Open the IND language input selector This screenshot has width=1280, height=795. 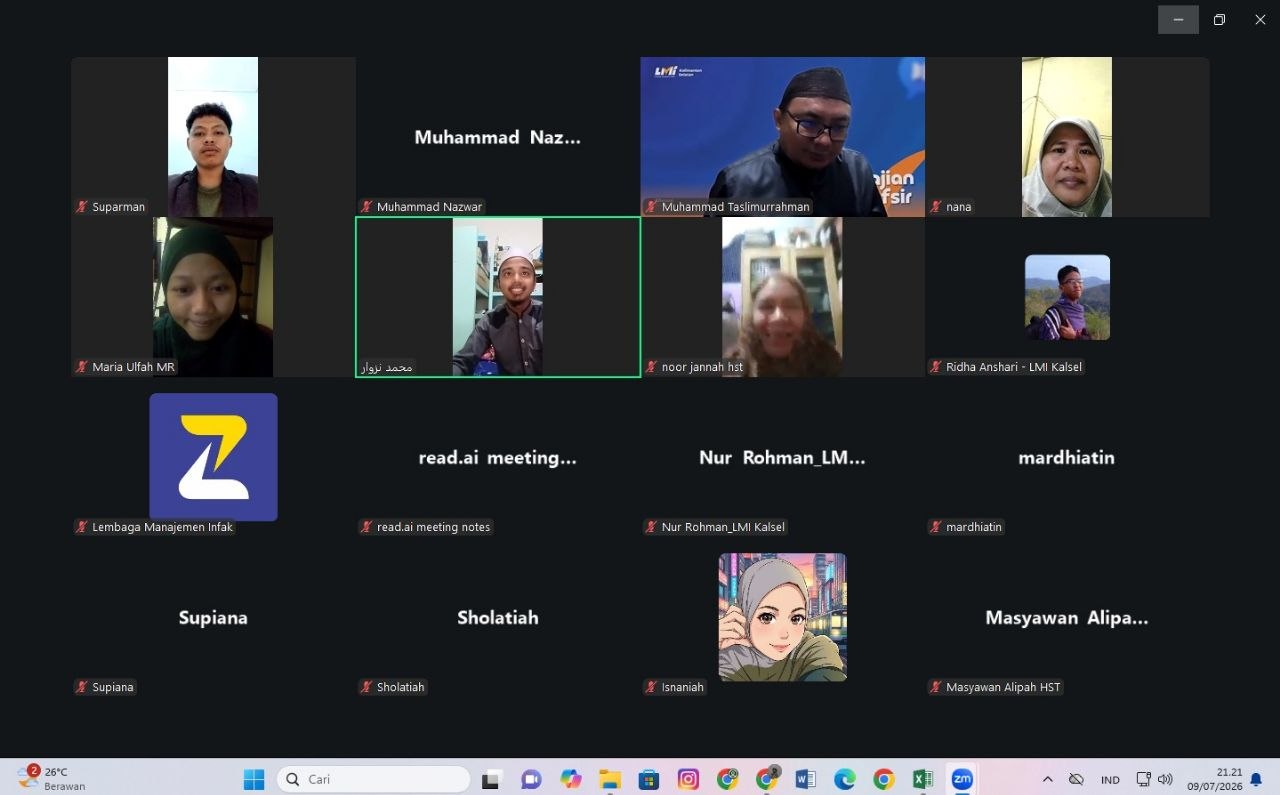click(x=1110, y=779)
